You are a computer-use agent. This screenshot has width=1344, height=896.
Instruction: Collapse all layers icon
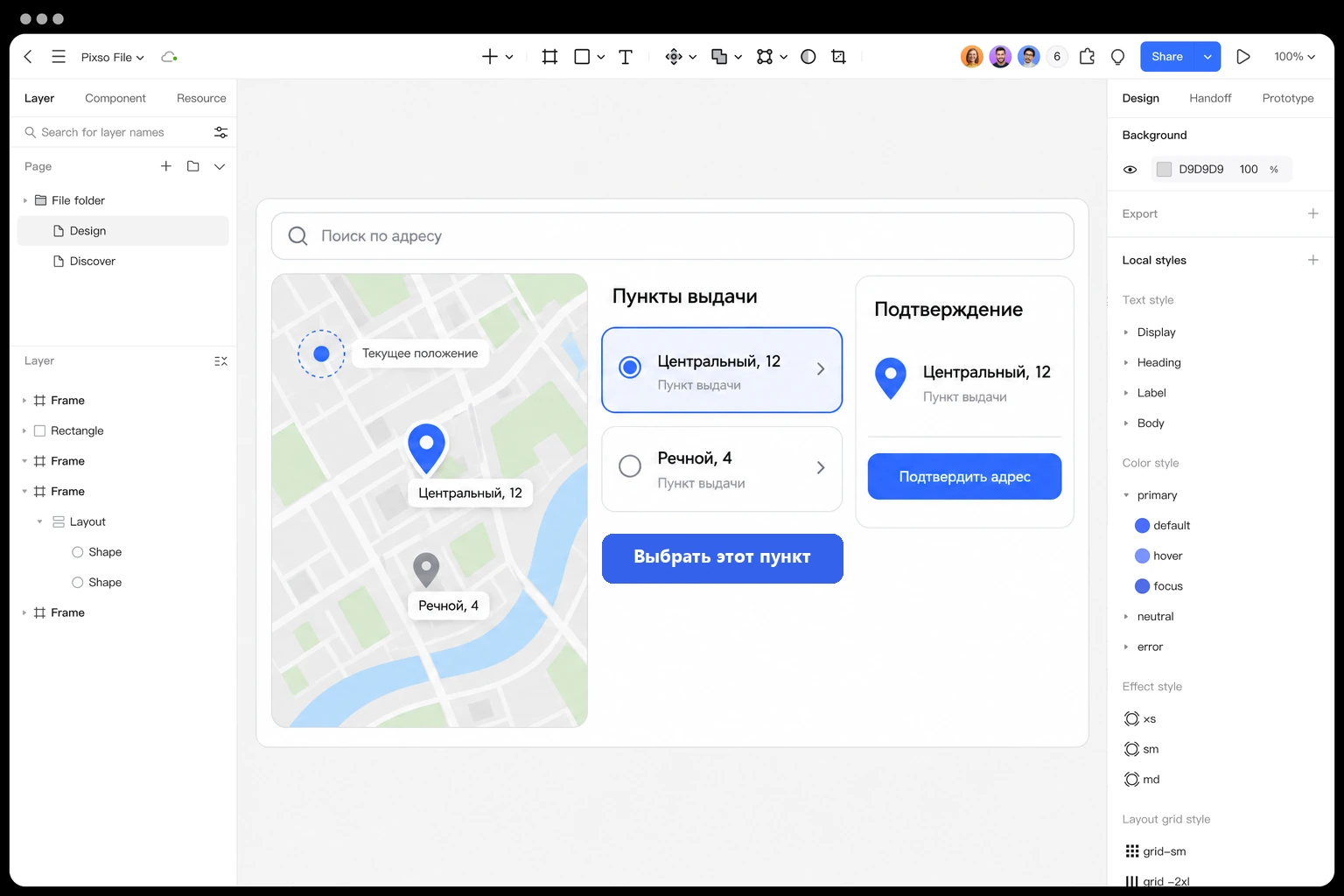pyautogui.click(x=220, y=360)
